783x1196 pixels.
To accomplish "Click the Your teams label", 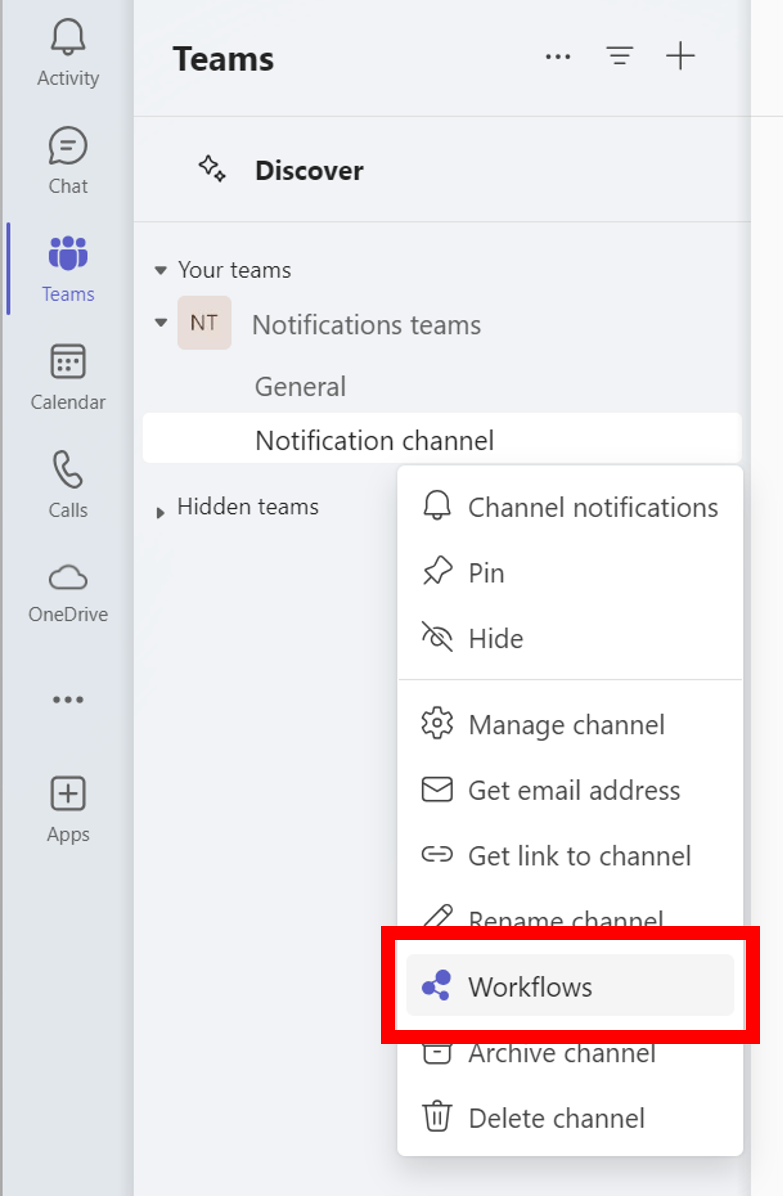I will (x=235, y=270).
